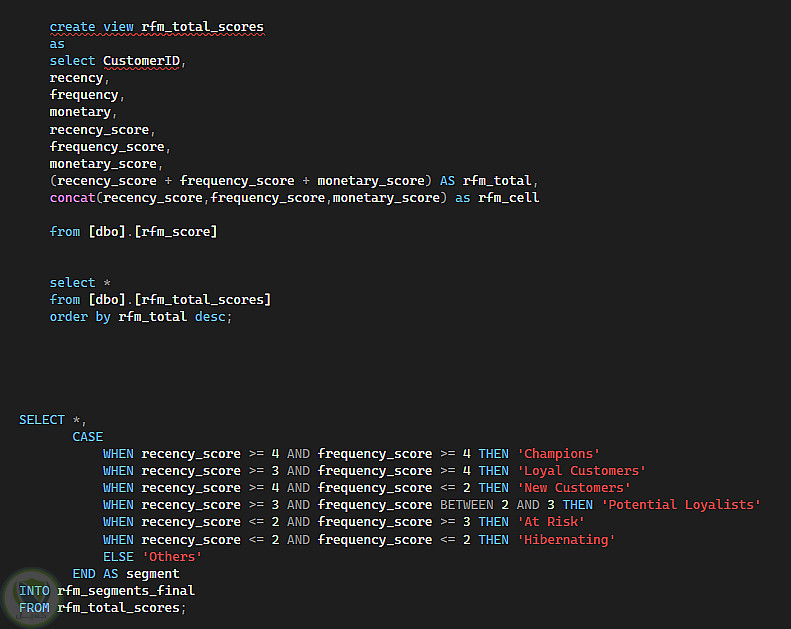Click the 'Champions' string literal
Viewport: 791px width, 629px height.
pyautogui.click(x=558, y=454)
